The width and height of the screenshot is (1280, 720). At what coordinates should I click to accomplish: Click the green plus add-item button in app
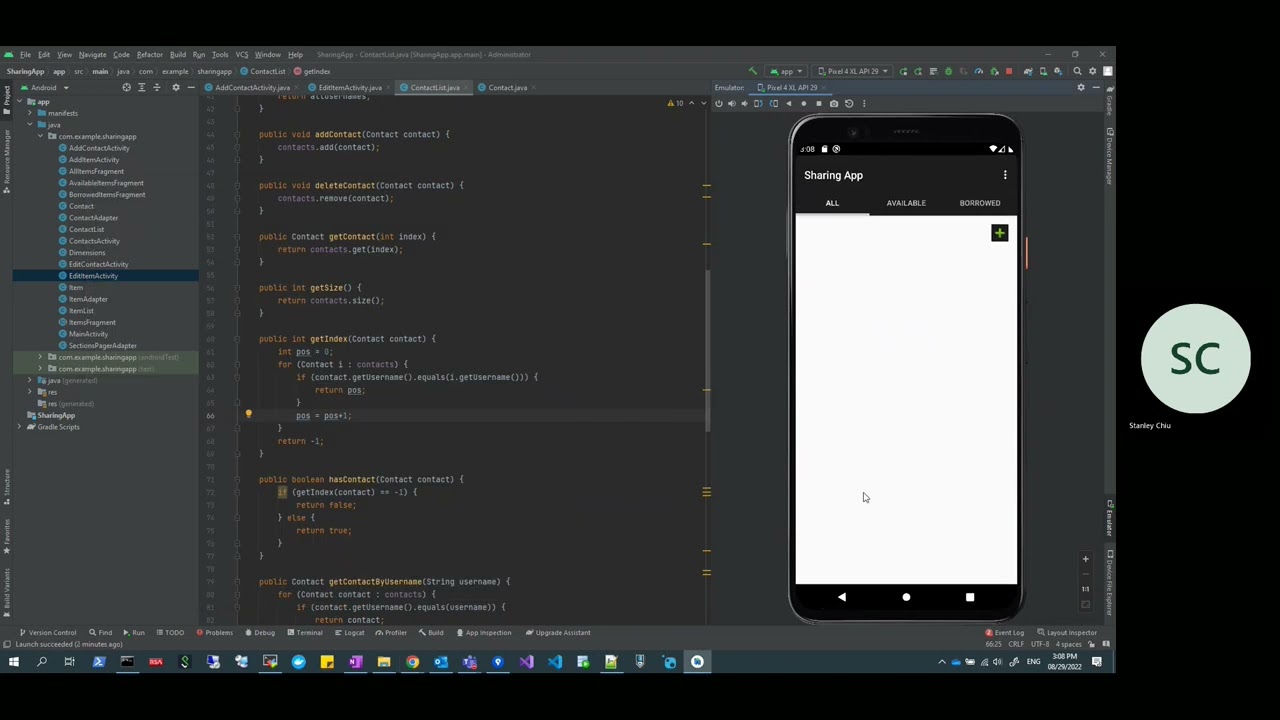(999, 233)
